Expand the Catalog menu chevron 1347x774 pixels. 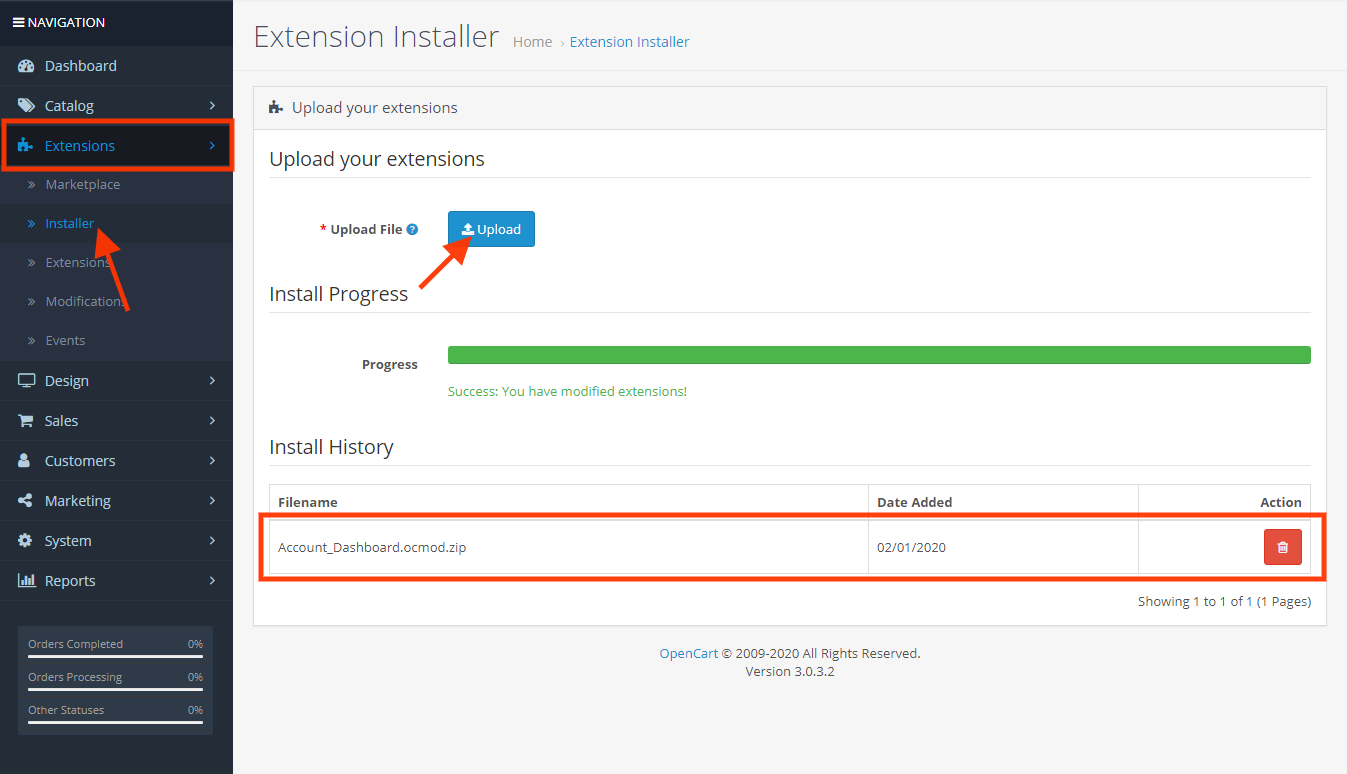click(x=212, y=105)
